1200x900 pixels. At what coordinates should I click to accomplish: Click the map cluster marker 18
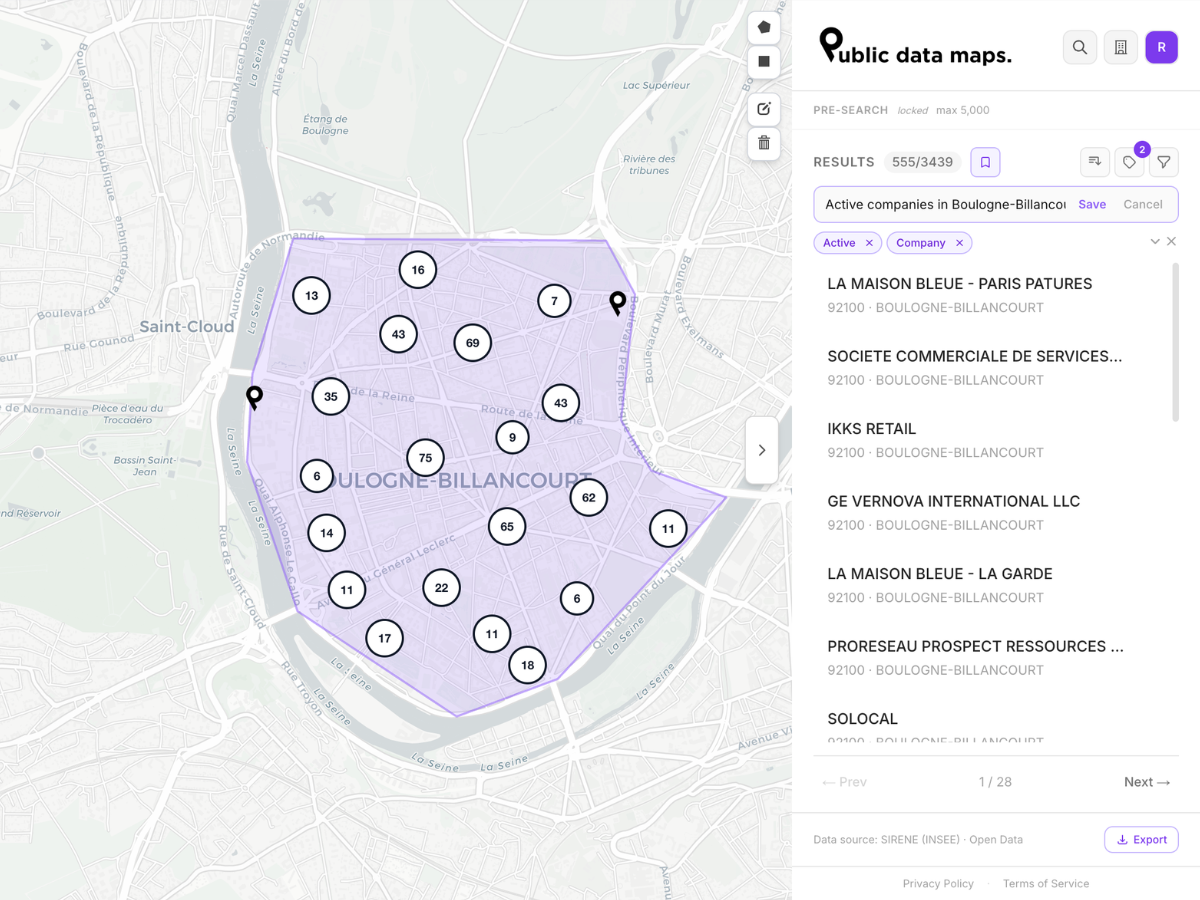point(528,666)
